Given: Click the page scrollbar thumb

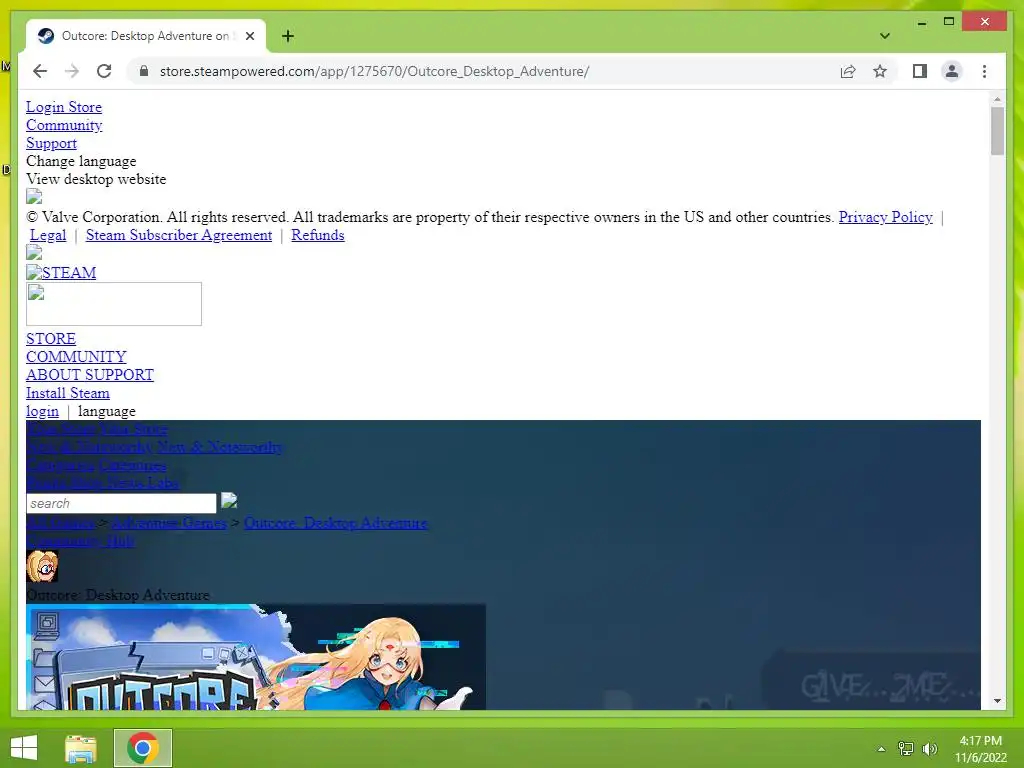Looking at the screenshot, I should coord(997,131).
